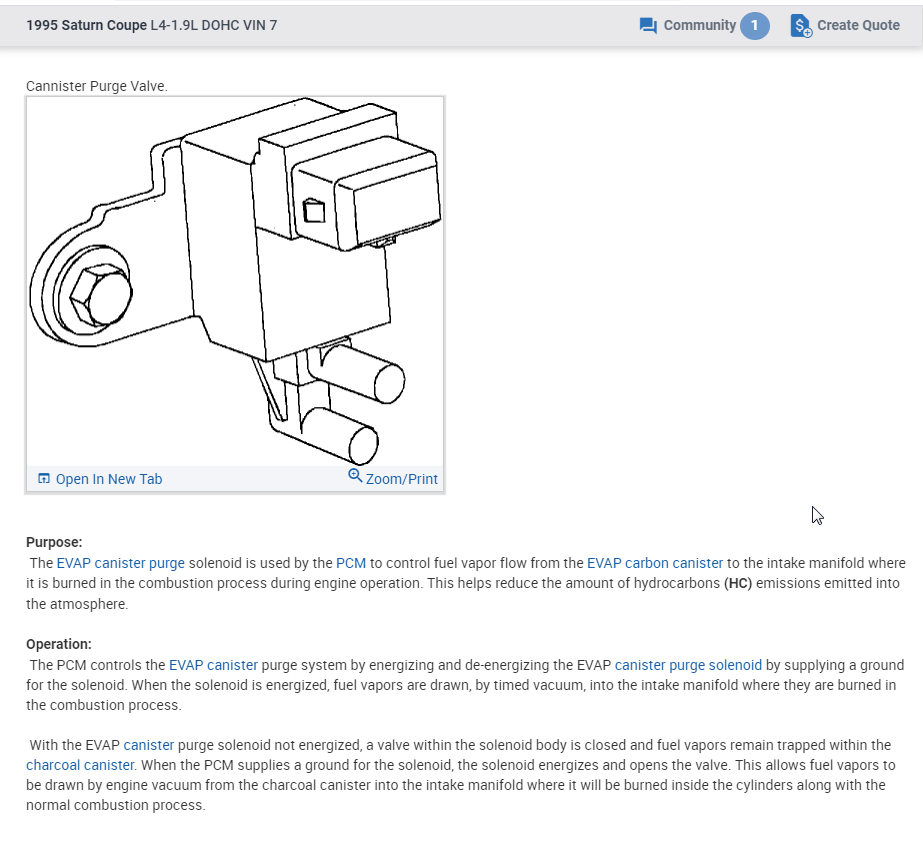Click the Zoom/Print magnifier icon
This screenshot has width=923, height=842.
(355, 475)
